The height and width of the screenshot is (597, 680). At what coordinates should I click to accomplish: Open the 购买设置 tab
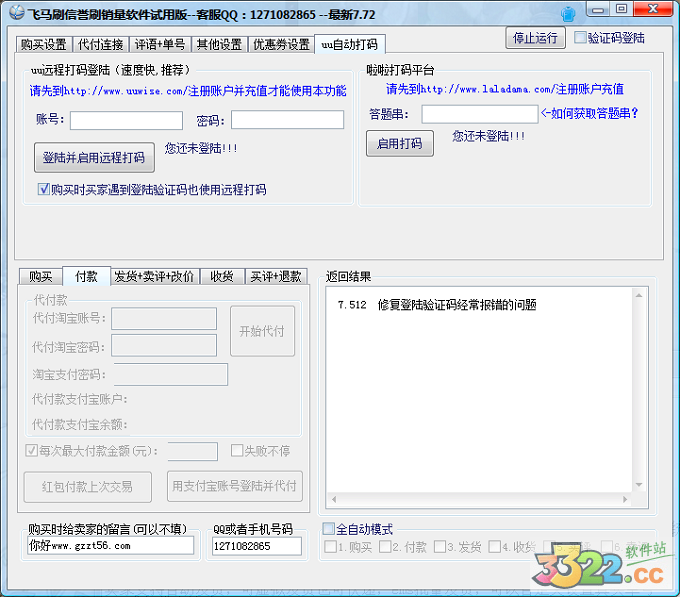pos(44,44)
